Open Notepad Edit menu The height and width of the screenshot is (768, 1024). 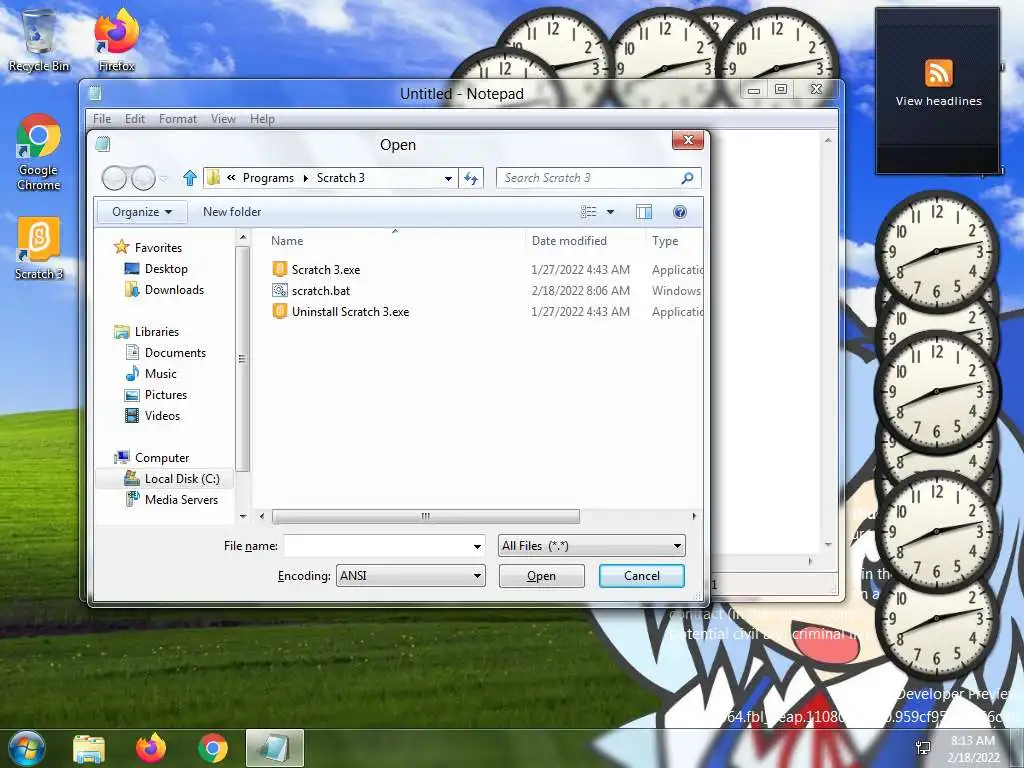[x=135, y=119]
